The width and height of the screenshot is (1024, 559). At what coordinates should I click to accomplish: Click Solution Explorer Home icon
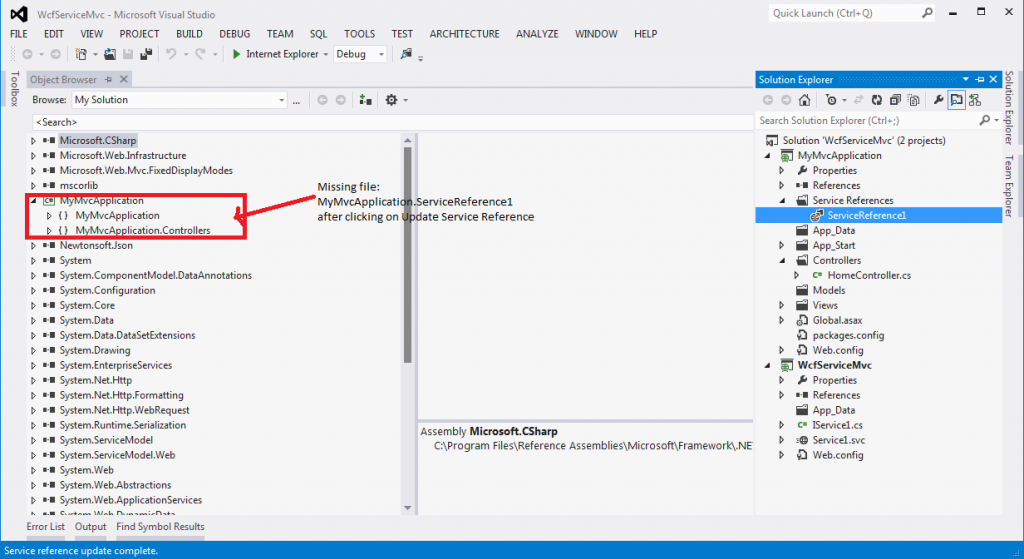pos(805,100)
